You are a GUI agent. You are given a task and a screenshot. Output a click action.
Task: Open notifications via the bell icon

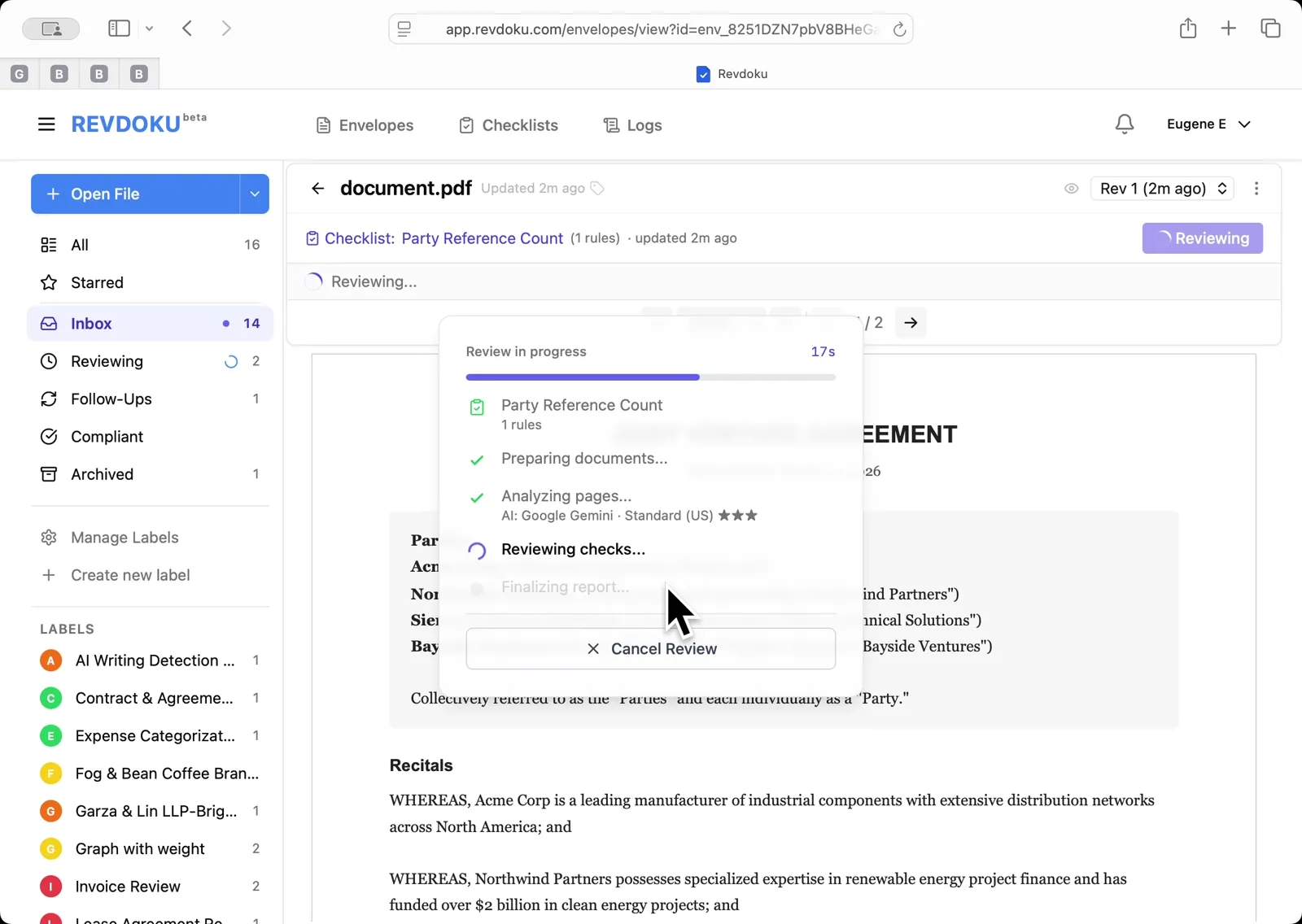click(x=1124, y=124)
